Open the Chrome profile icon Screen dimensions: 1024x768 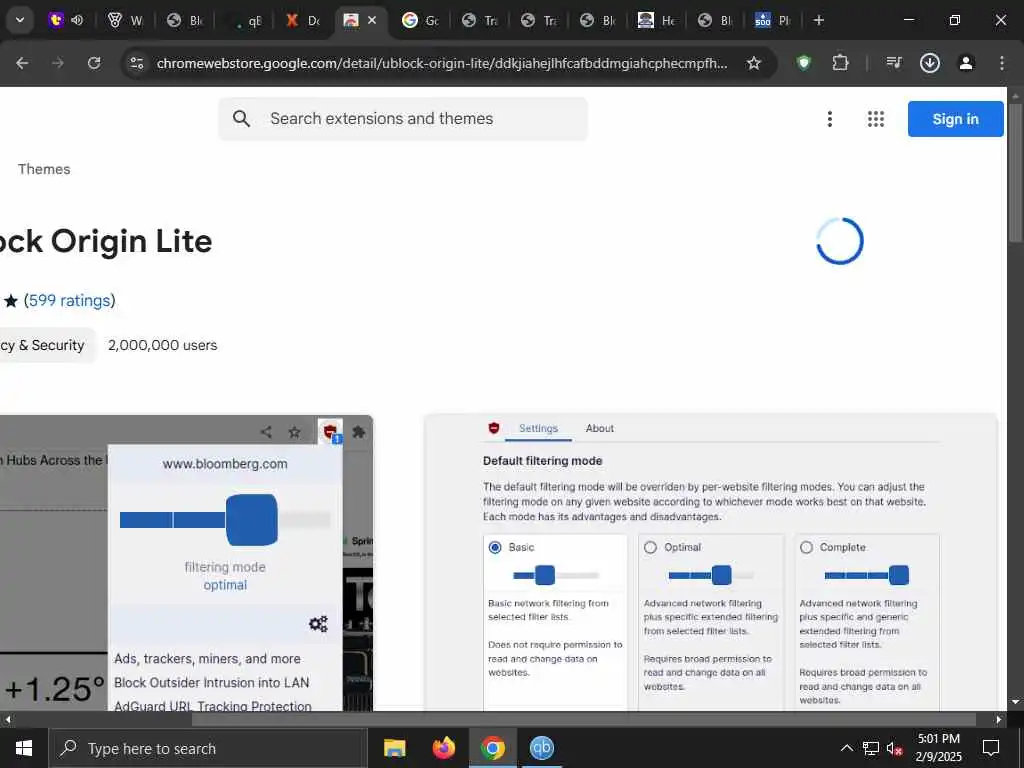tap(966, 63)
